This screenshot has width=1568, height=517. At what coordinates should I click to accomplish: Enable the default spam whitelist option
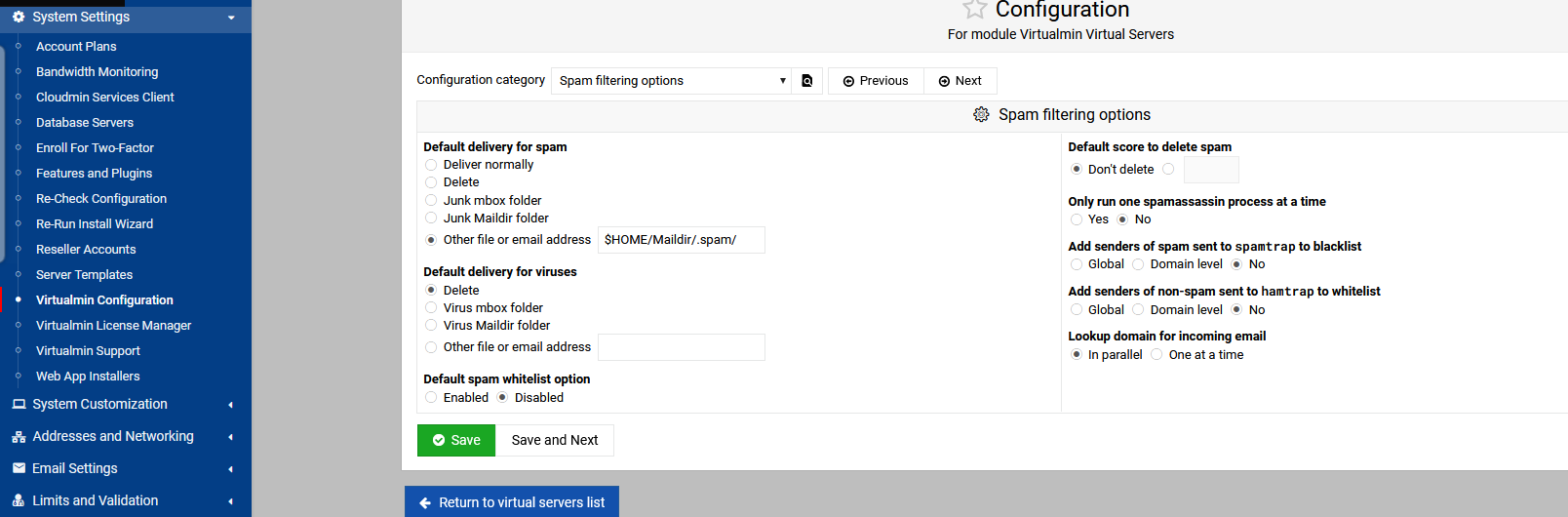431,398
